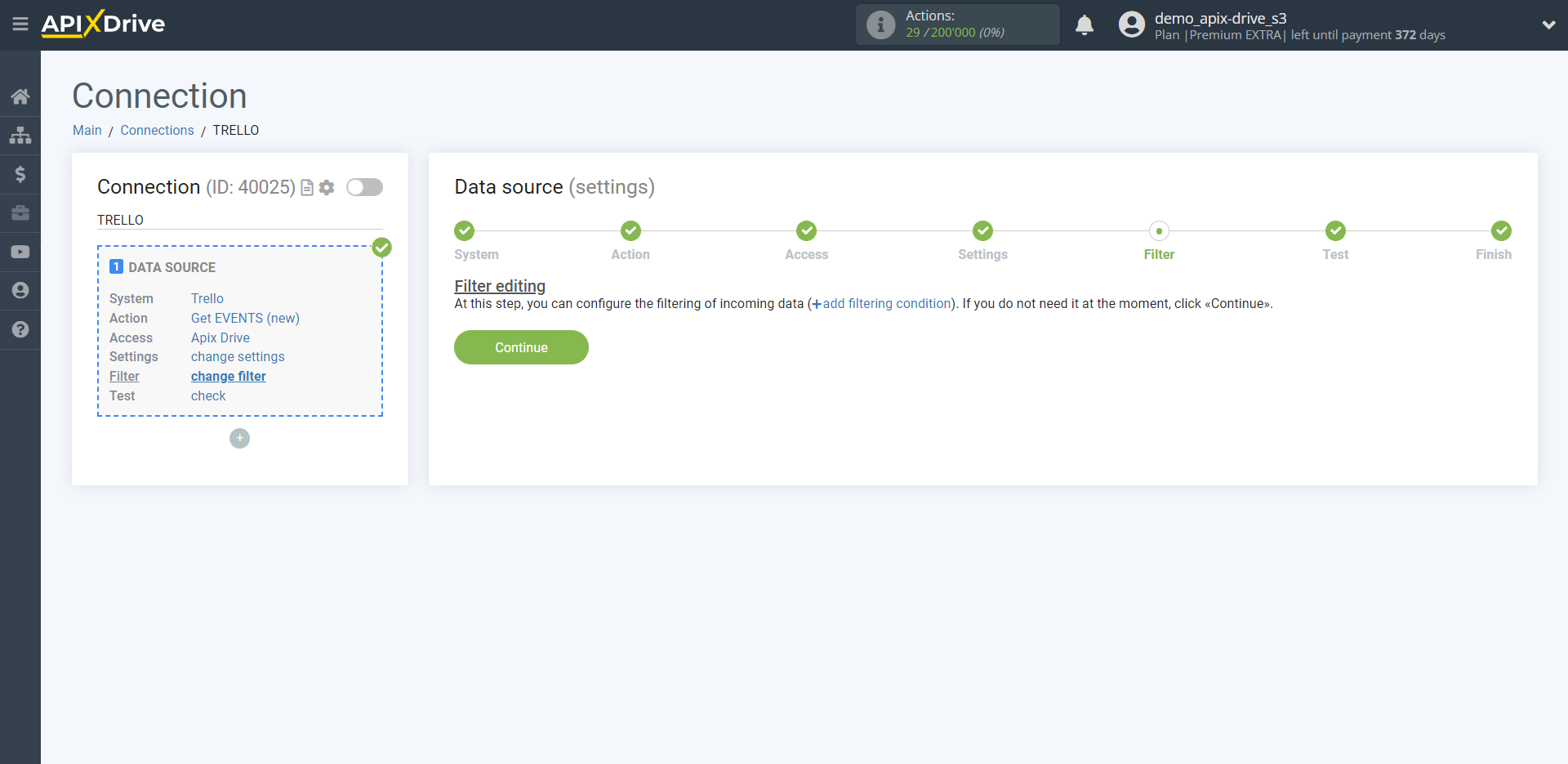The width and height of the screenshot is (1568, 764).
Task: Go to the Action step
Action: tap(630, 230)
